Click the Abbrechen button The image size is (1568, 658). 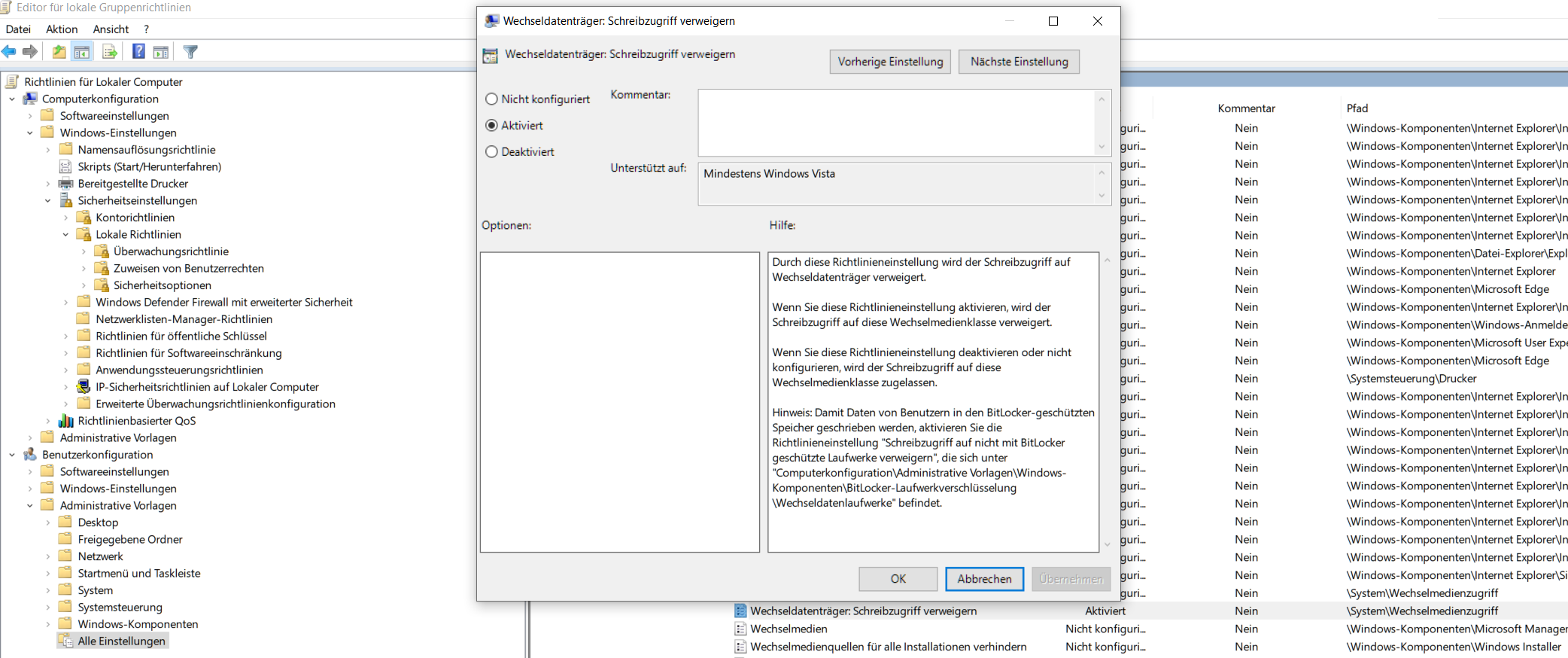tap(984, 579)
